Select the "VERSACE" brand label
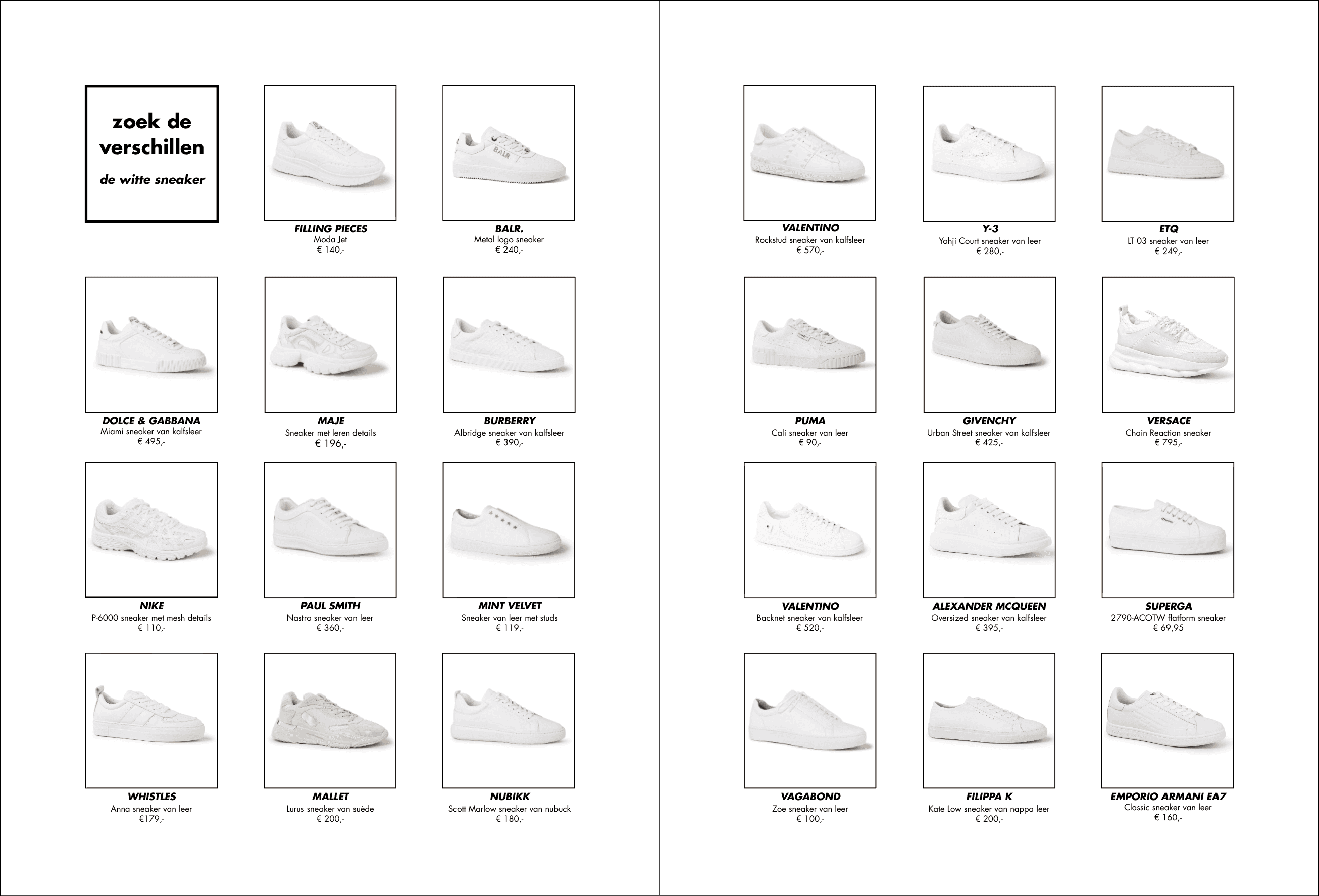Viewport: 1319px width, 896px height. 1169,421
